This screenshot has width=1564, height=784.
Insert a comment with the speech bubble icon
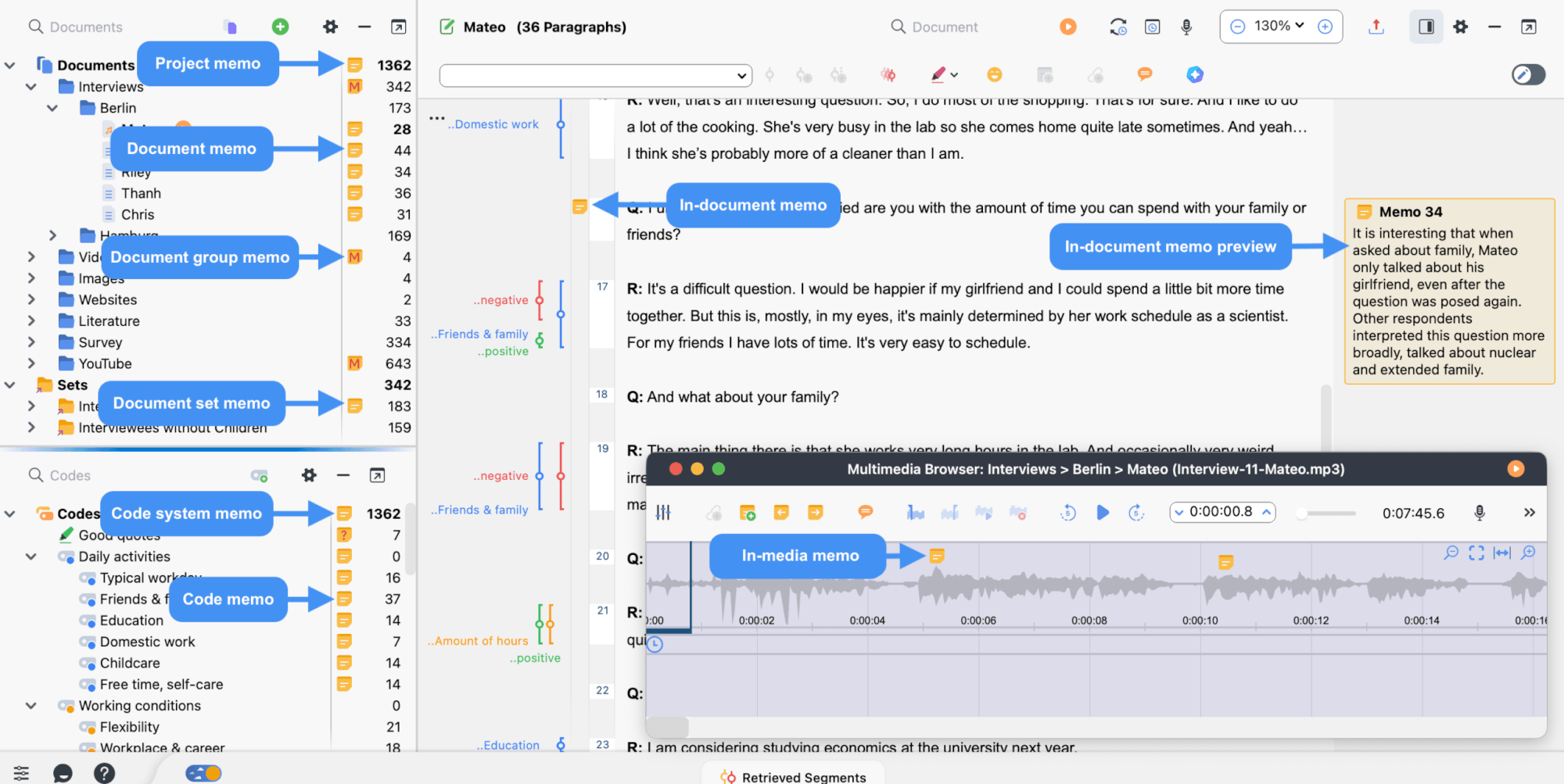click(x=1144, y=75)
